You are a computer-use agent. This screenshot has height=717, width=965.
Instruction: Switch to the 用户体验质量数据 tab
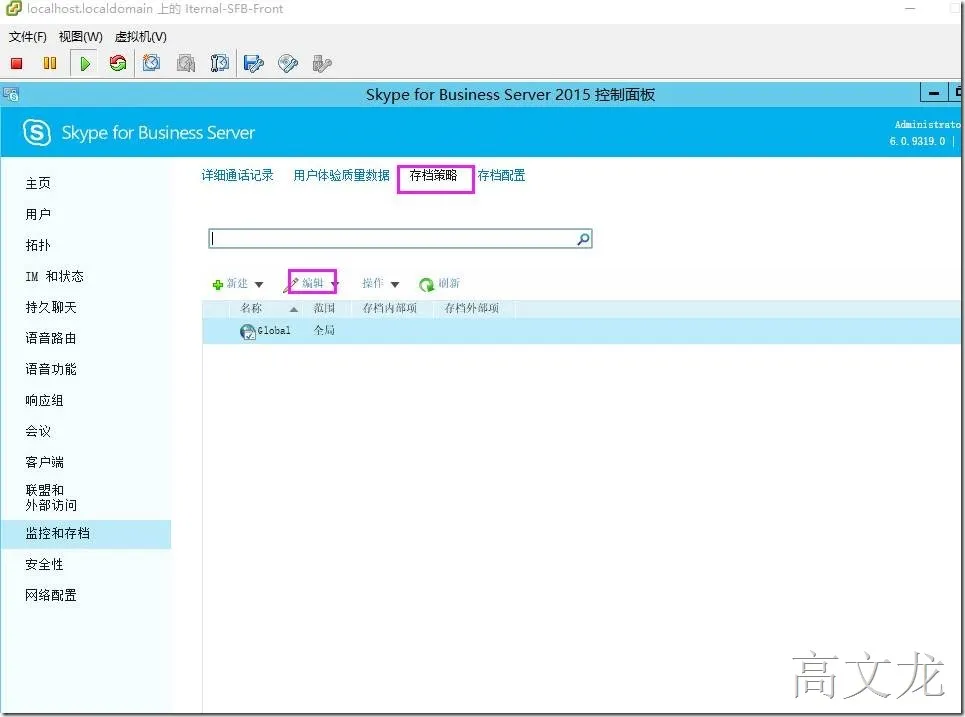[x=342, y=175]
